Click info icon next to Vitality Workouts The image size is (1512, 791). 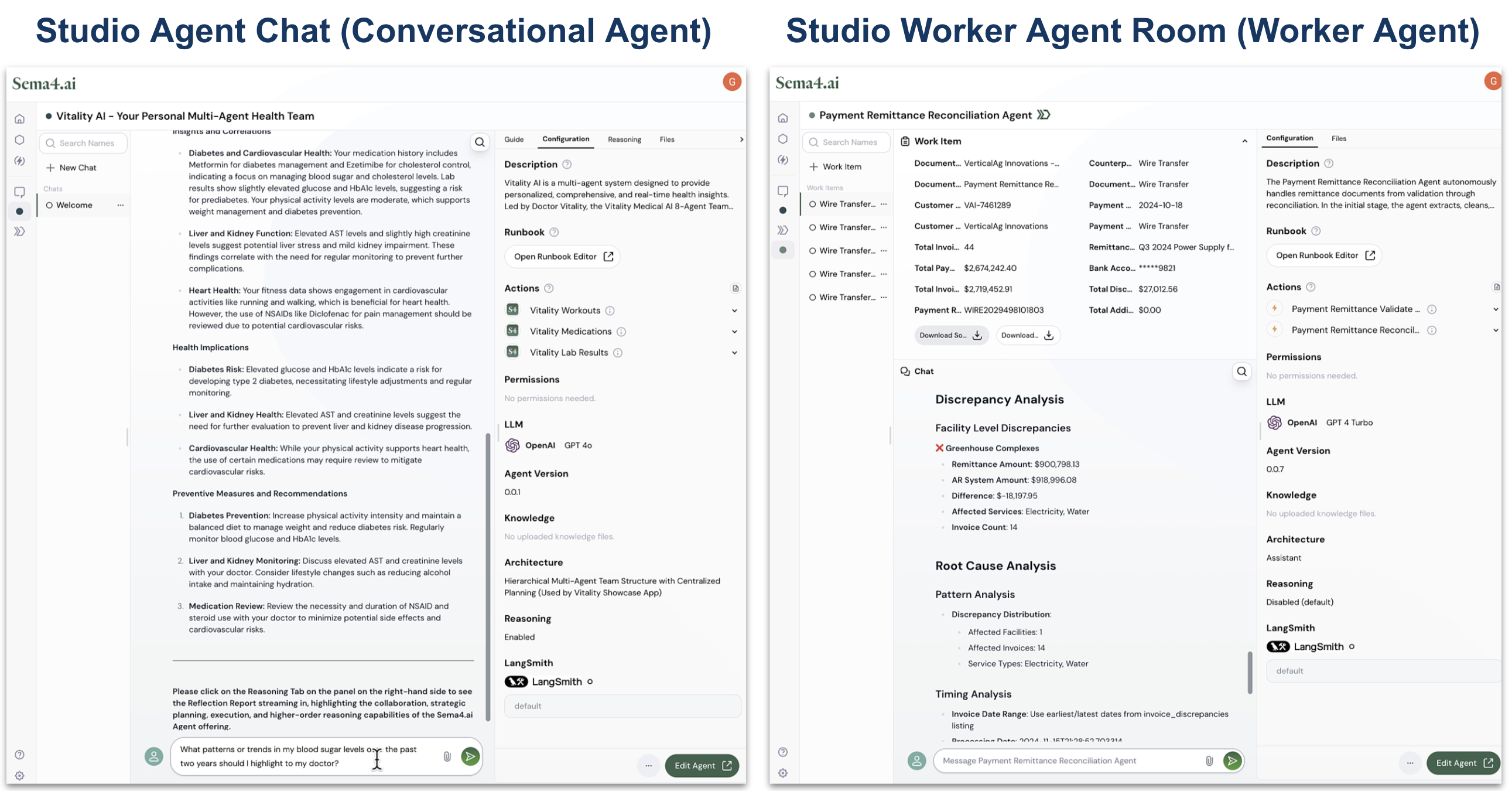(610, 311)
